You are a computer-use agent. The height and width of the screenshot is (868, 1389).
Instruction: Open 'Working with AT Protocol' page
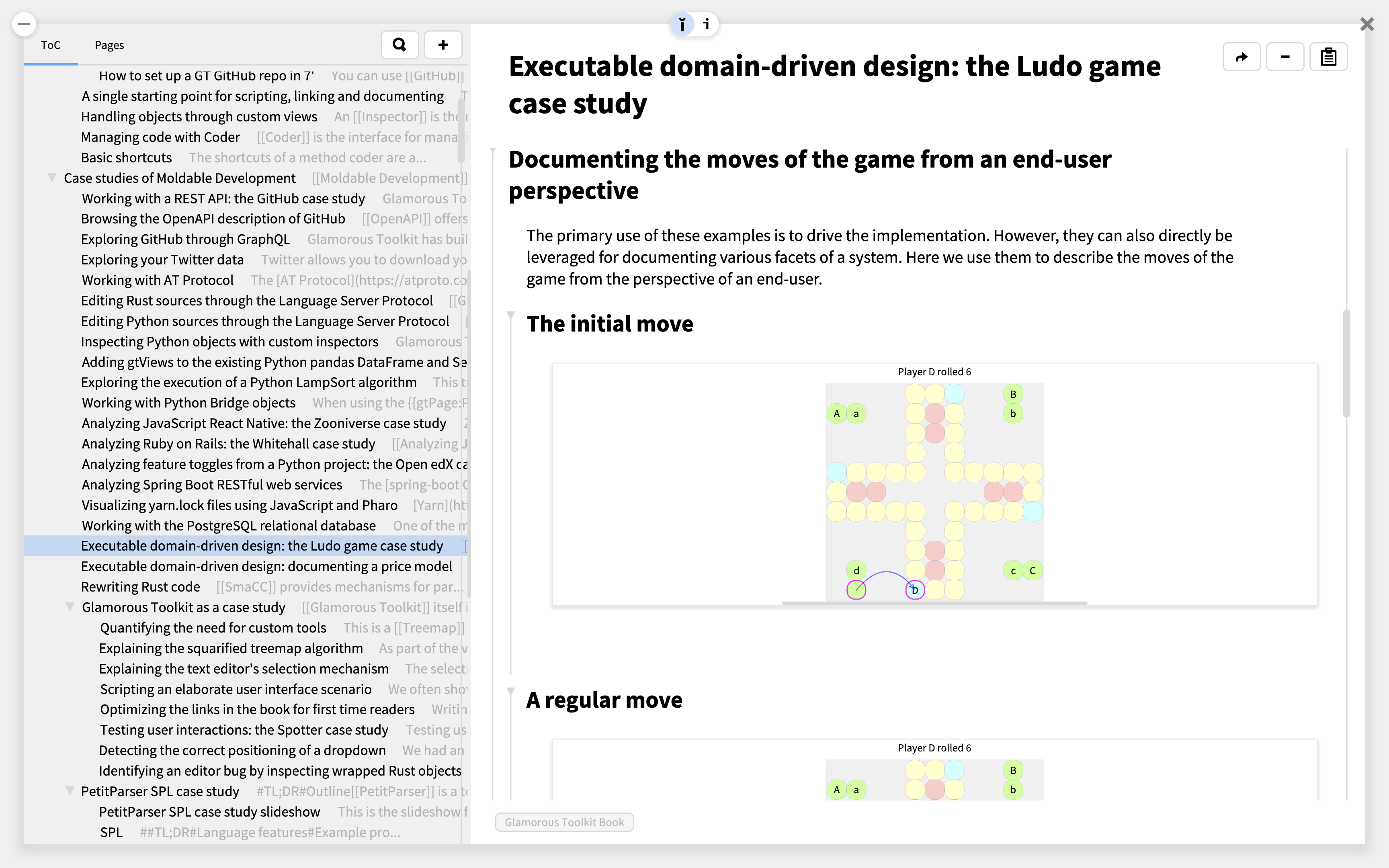click(157, 280)
